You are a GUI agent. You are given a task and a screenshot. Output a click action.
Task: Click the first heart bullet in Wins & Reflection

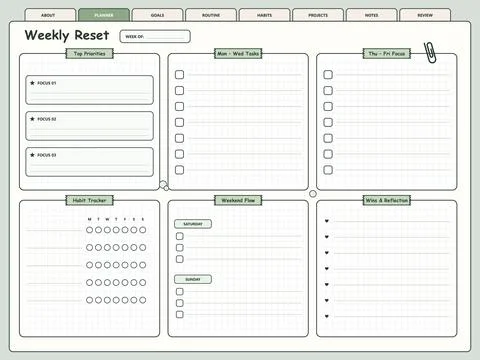click(x=327, y=221)
